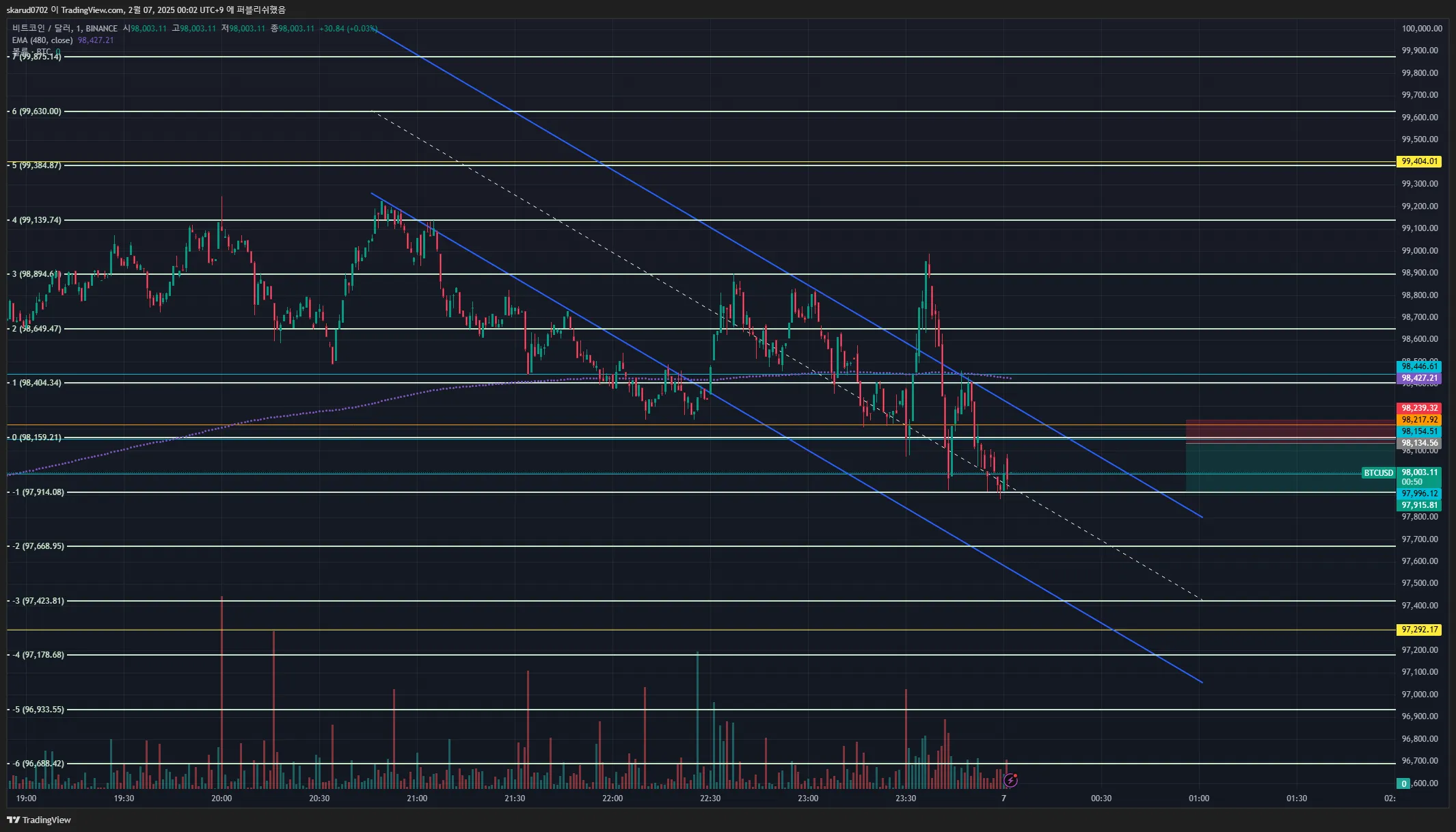
Task: Click the 21:00 time axis label
Action: click(x=417, y=799)
